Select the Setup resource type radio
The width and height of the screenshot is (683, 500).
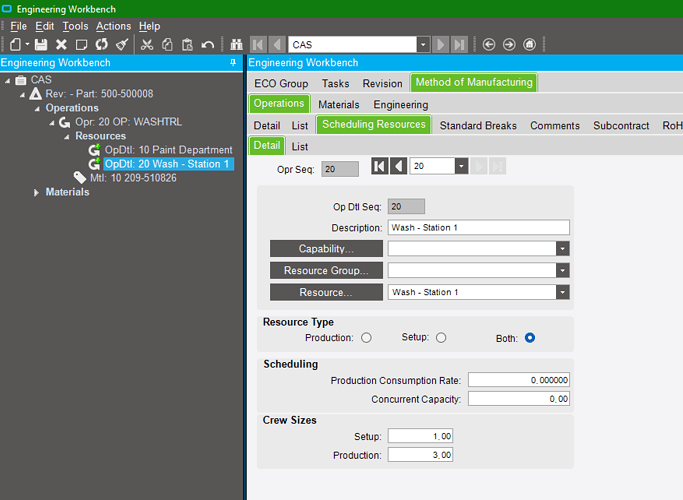tap(441, 338)
